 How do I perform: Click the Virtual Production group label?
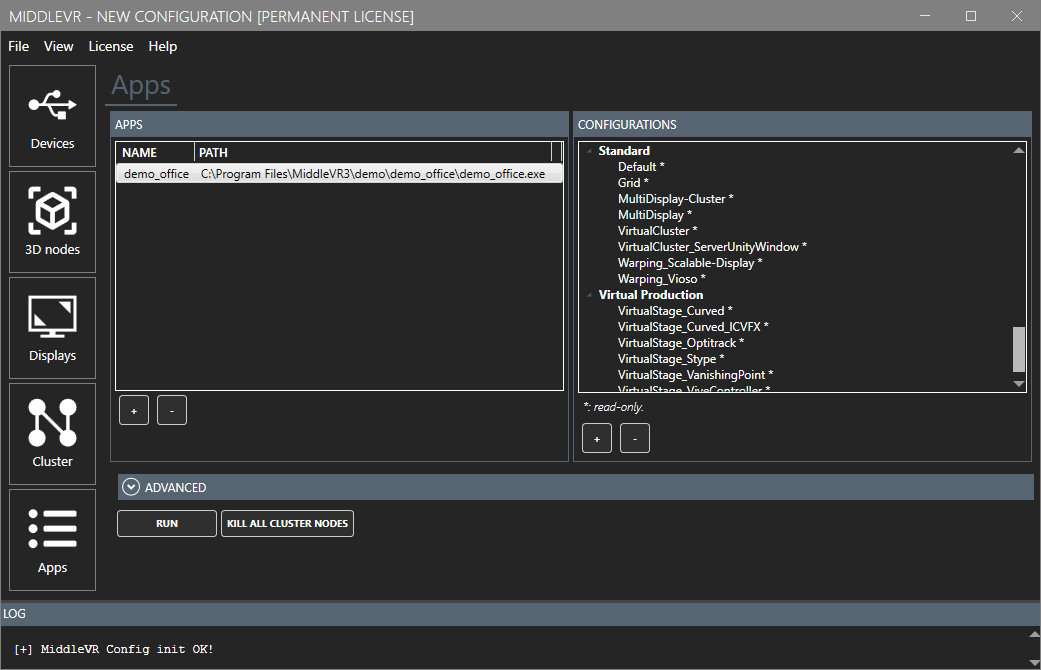651,295
